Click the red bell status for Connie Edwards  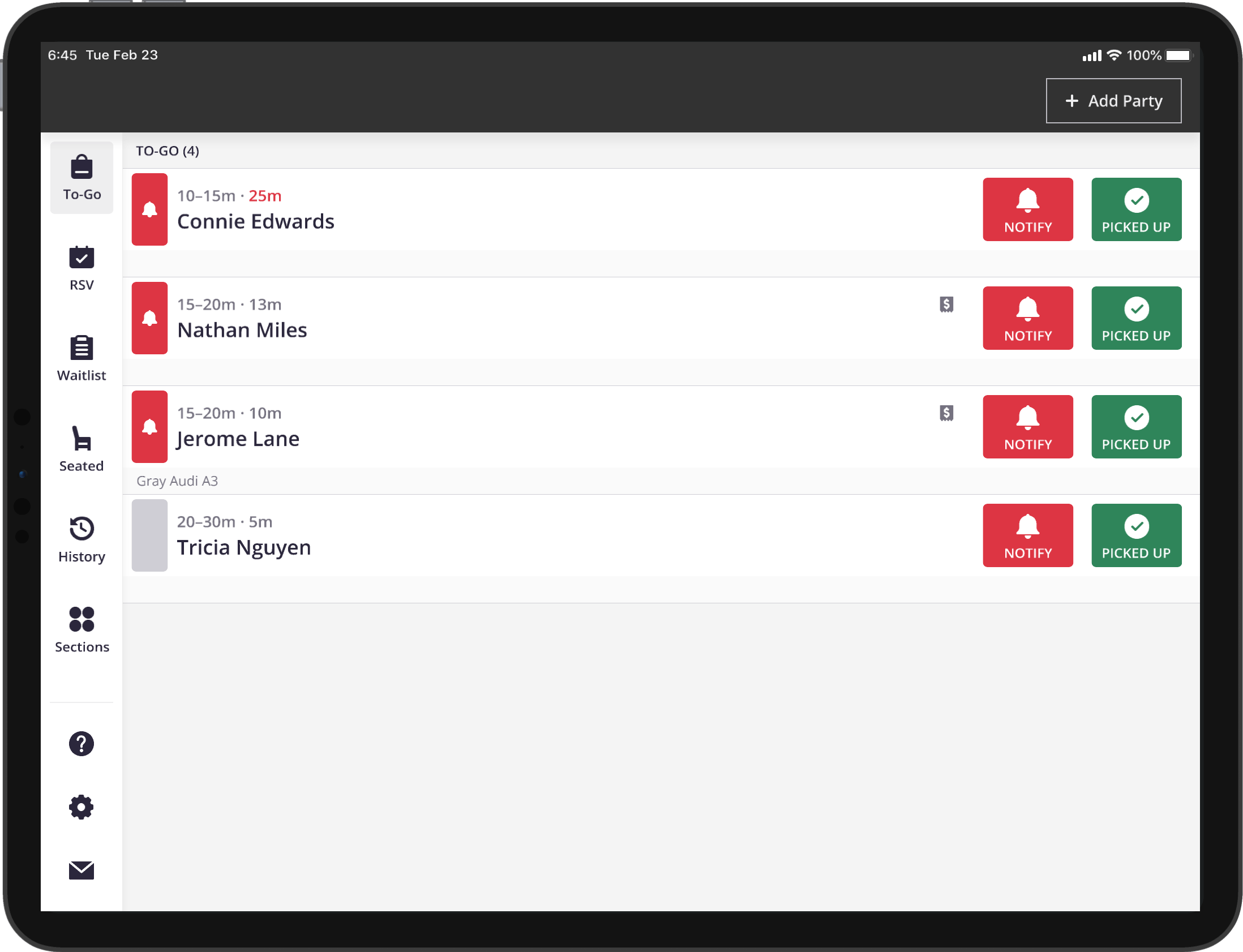tap(149, 209)
